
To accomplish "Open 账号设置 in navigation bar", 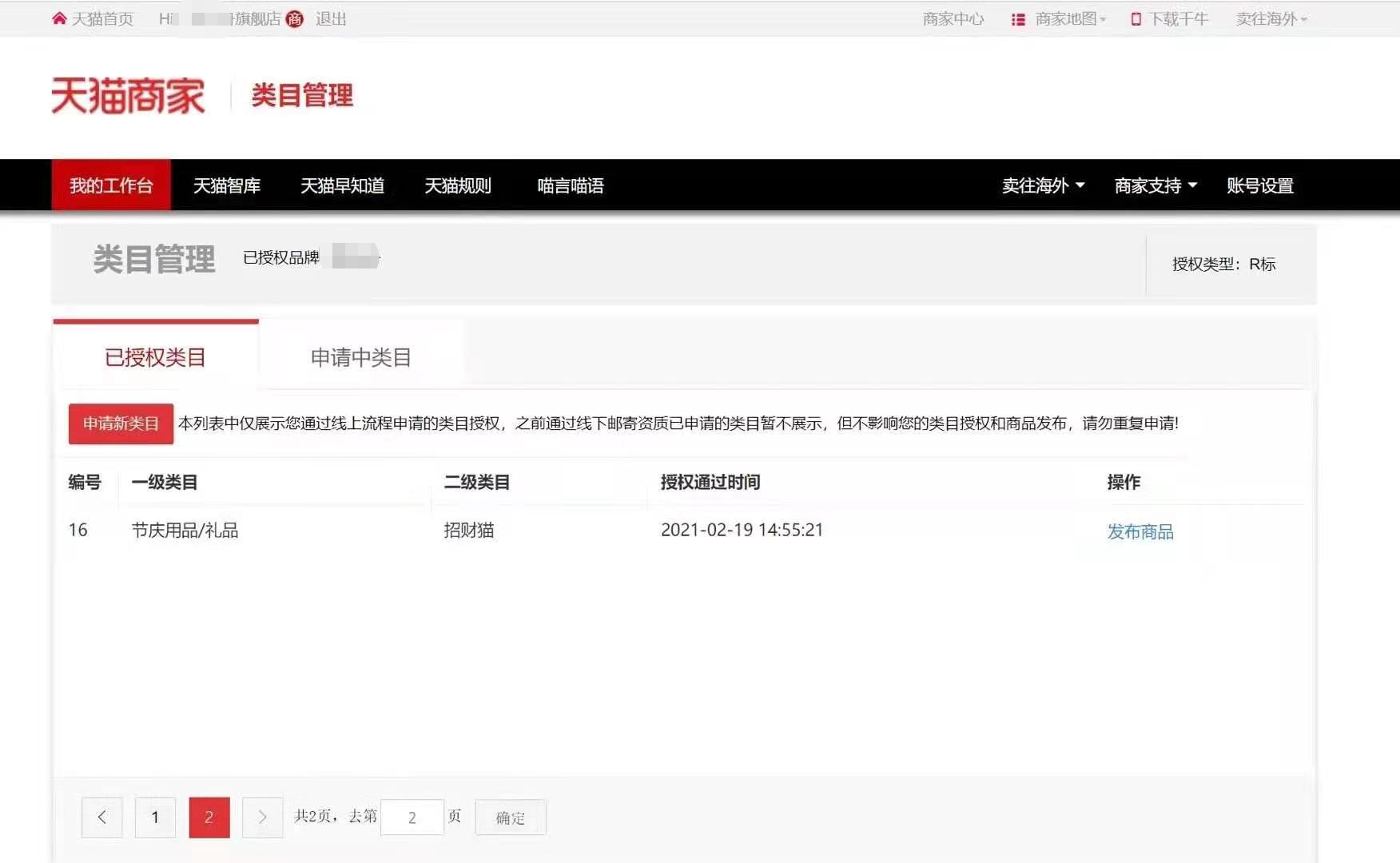I will tap(1260, 185).
